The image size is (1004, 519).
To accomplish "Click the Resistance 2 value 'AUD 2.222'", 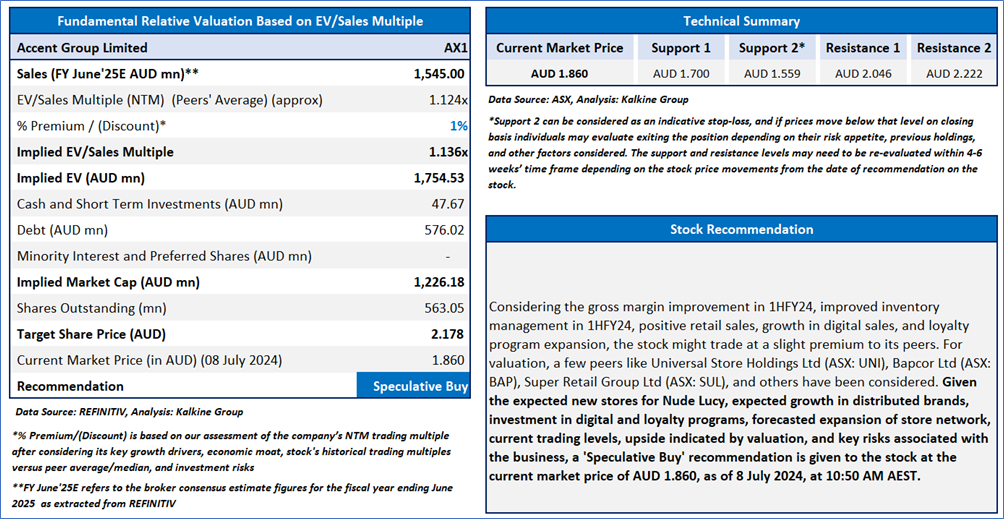I will point(953,74).
